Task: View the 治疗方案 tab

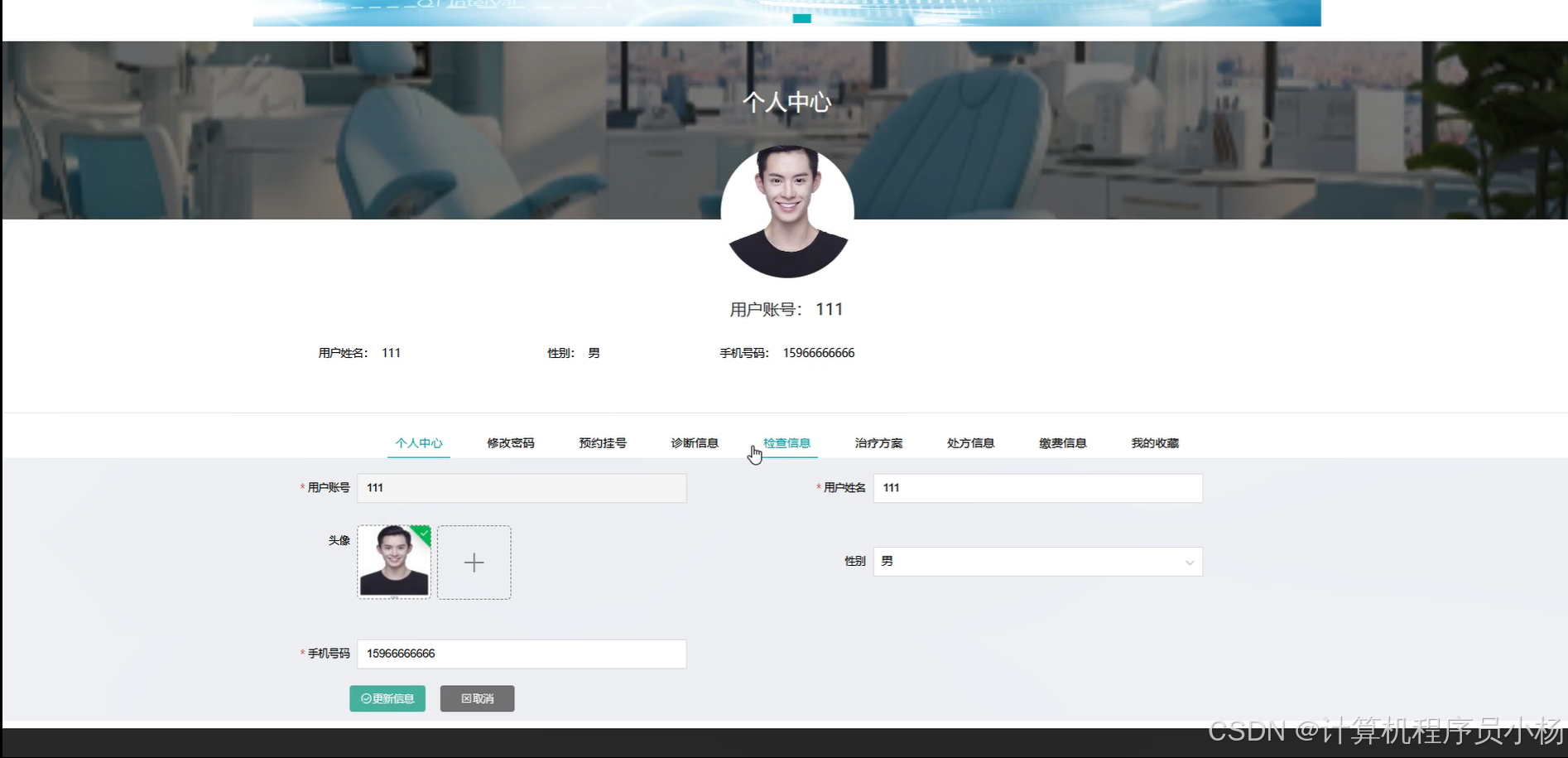Action: (878, 443)
